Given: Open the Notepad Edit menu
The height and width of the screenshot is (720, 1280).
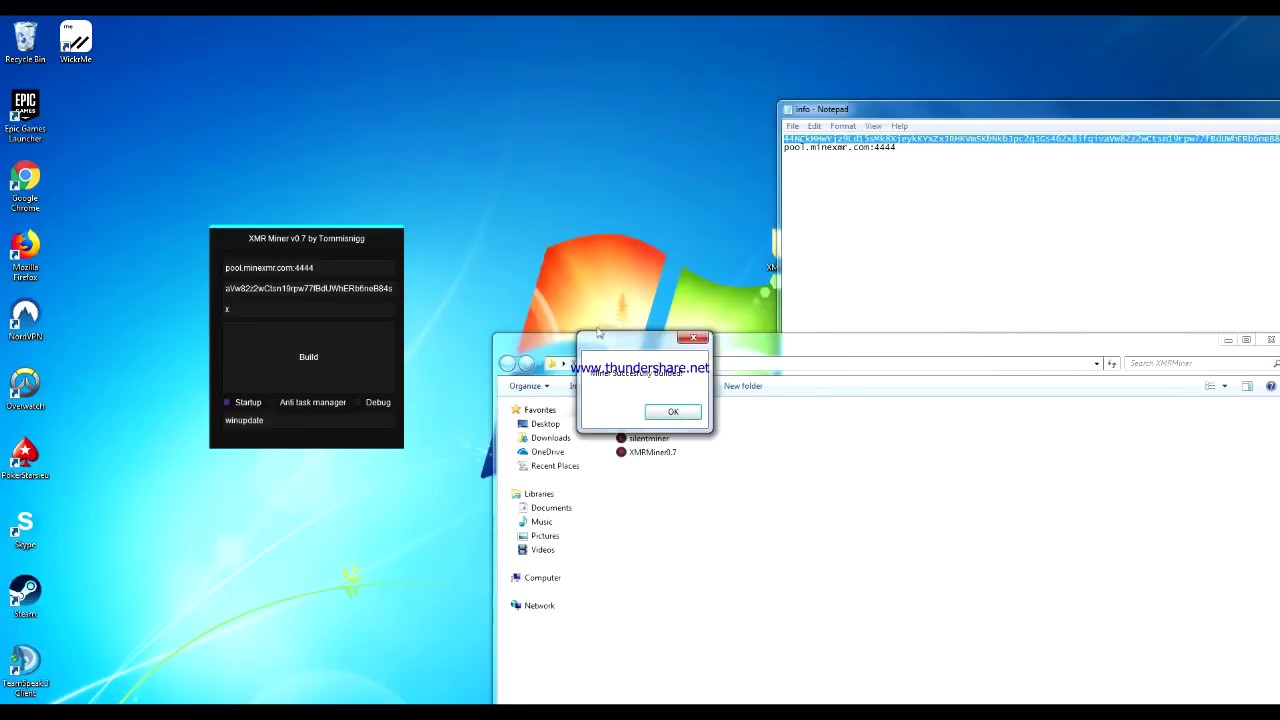Looking at the screenshot, I should click(x=814, y=126).
